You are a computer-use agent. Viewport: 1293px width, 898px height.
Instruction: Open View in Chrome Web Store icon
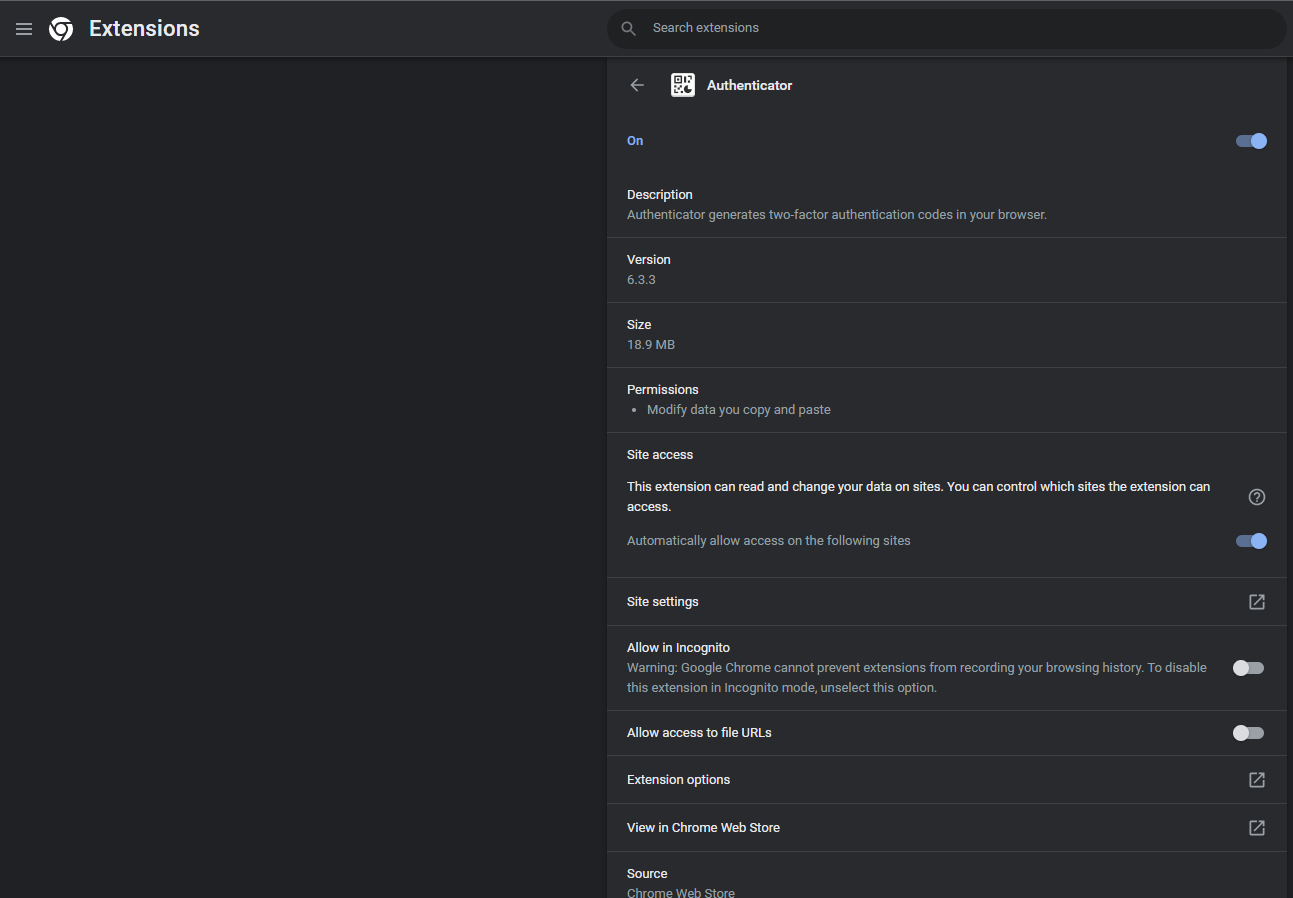pos(1257,828)
